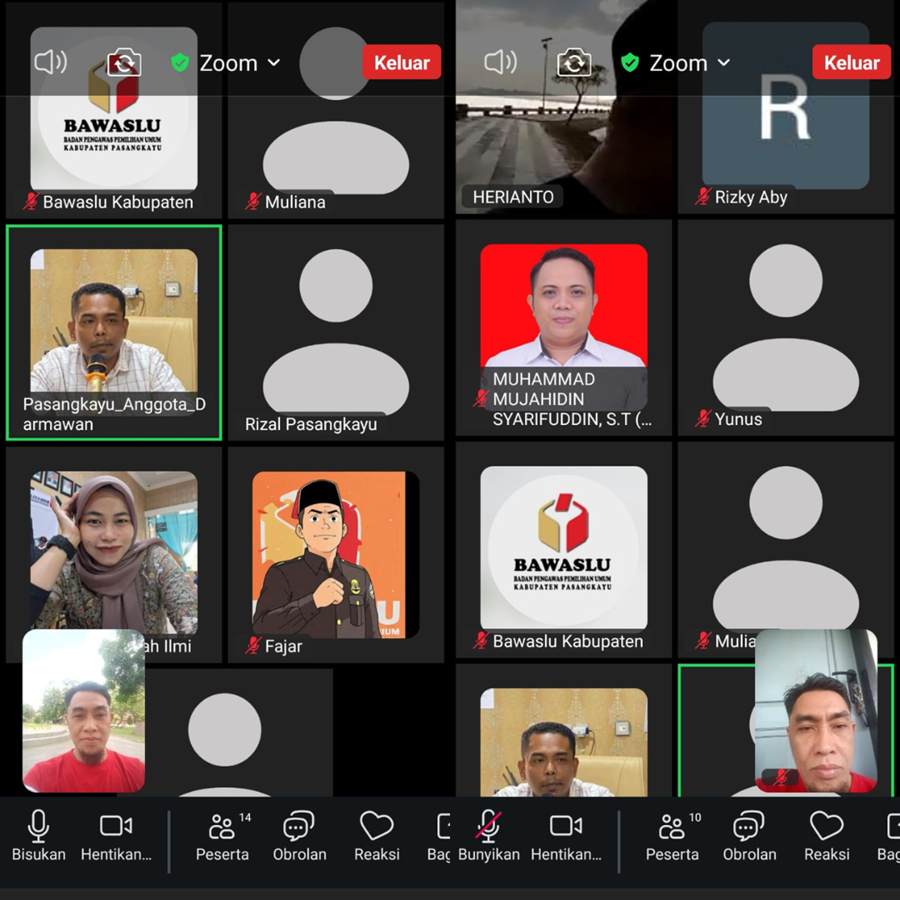Stop video using Hentikan beside Bunyikan
Image resolution: width=900 pixels, height=900 pixels.
[566, 836]
